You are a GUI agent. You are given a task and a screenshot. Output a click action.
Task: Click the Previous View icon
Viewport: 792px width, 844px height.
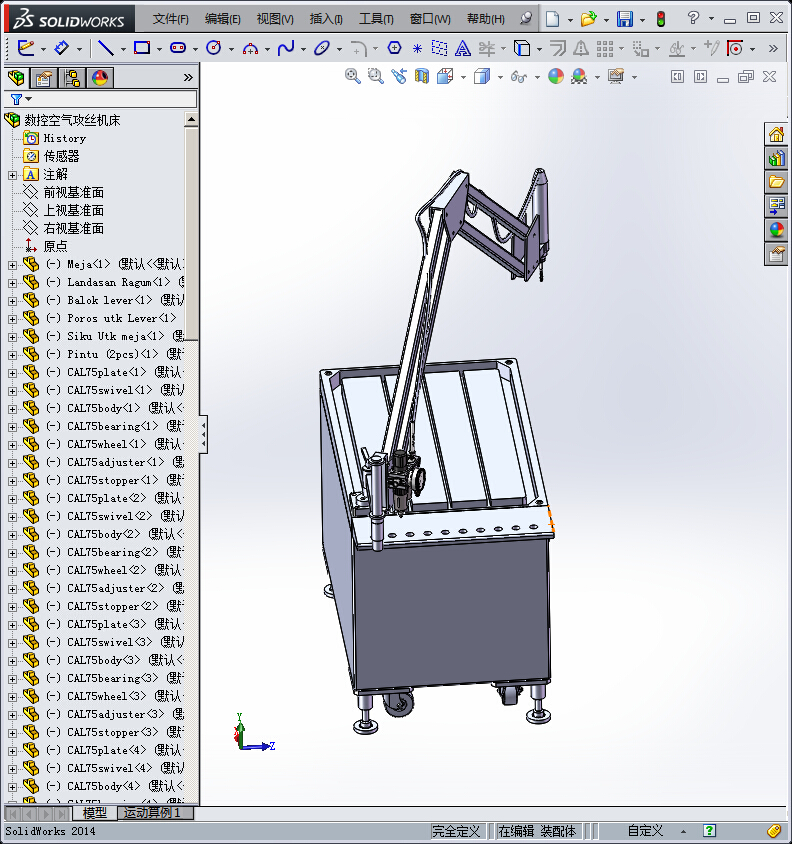[398, 76]
